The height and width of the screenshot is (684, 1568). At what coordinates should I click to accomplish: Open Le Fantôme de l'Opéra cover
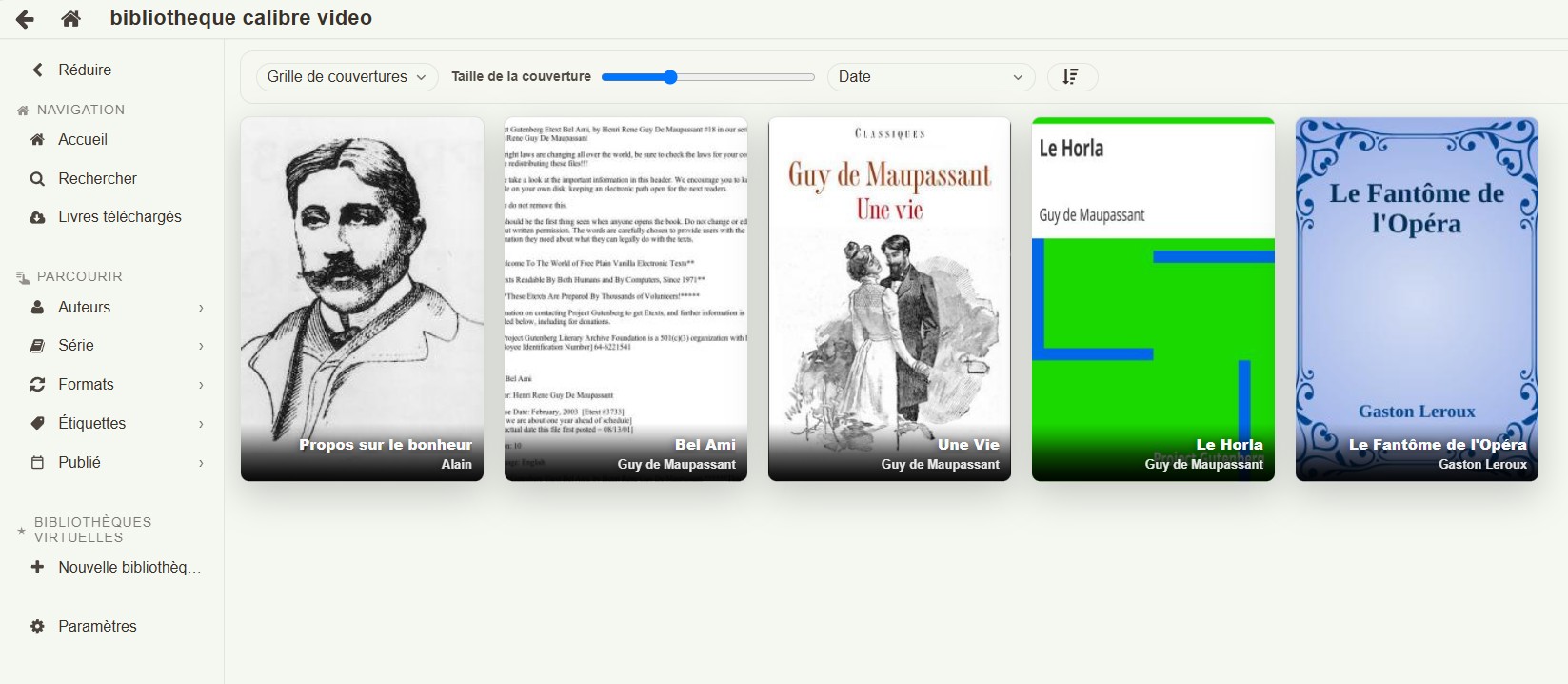(1417, 299)
